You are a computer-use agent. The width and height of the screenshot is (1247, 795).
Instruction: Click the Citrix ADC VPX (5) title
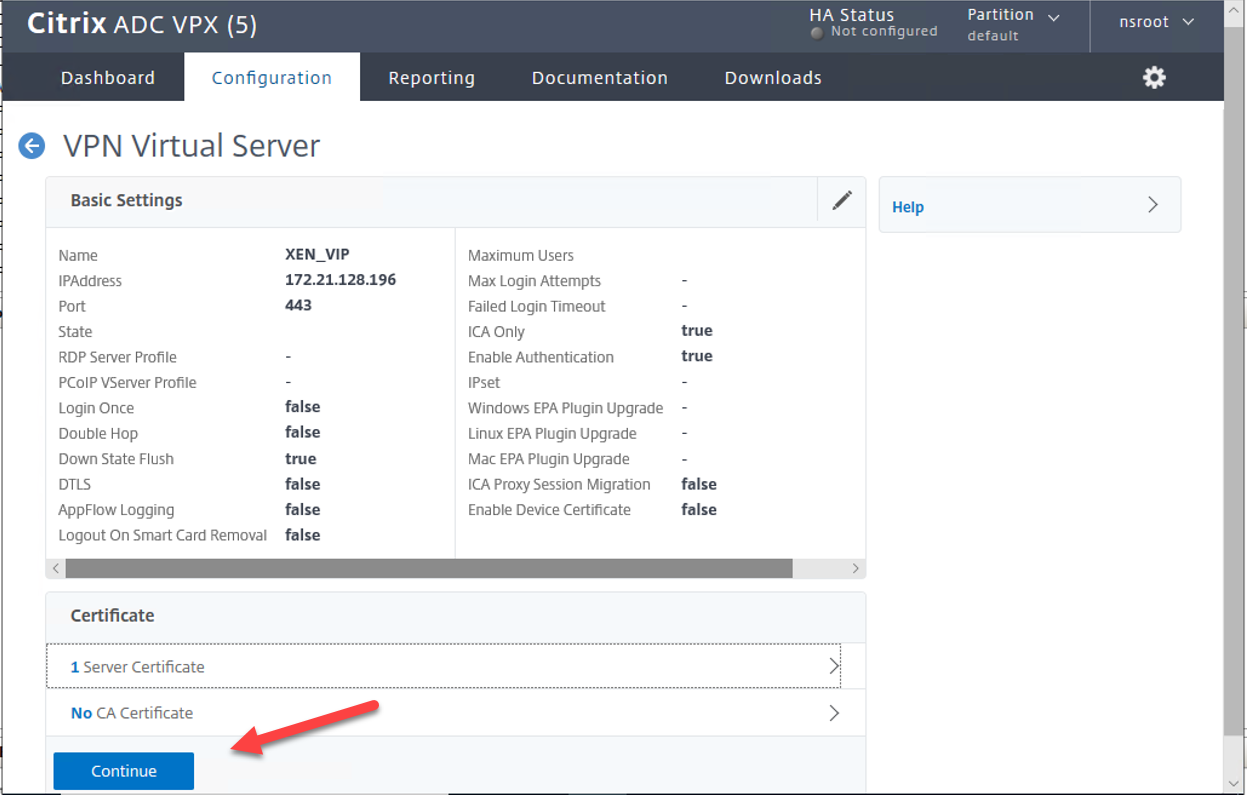point(142,25)
